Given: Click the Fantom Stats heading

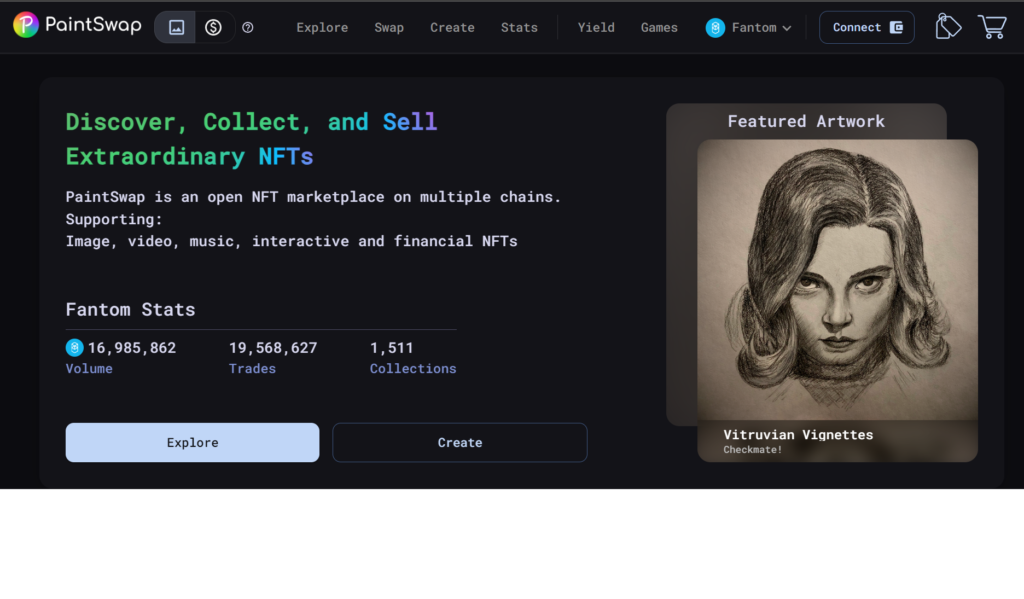Looking at the screenshot, I should [x=131, y=309].
